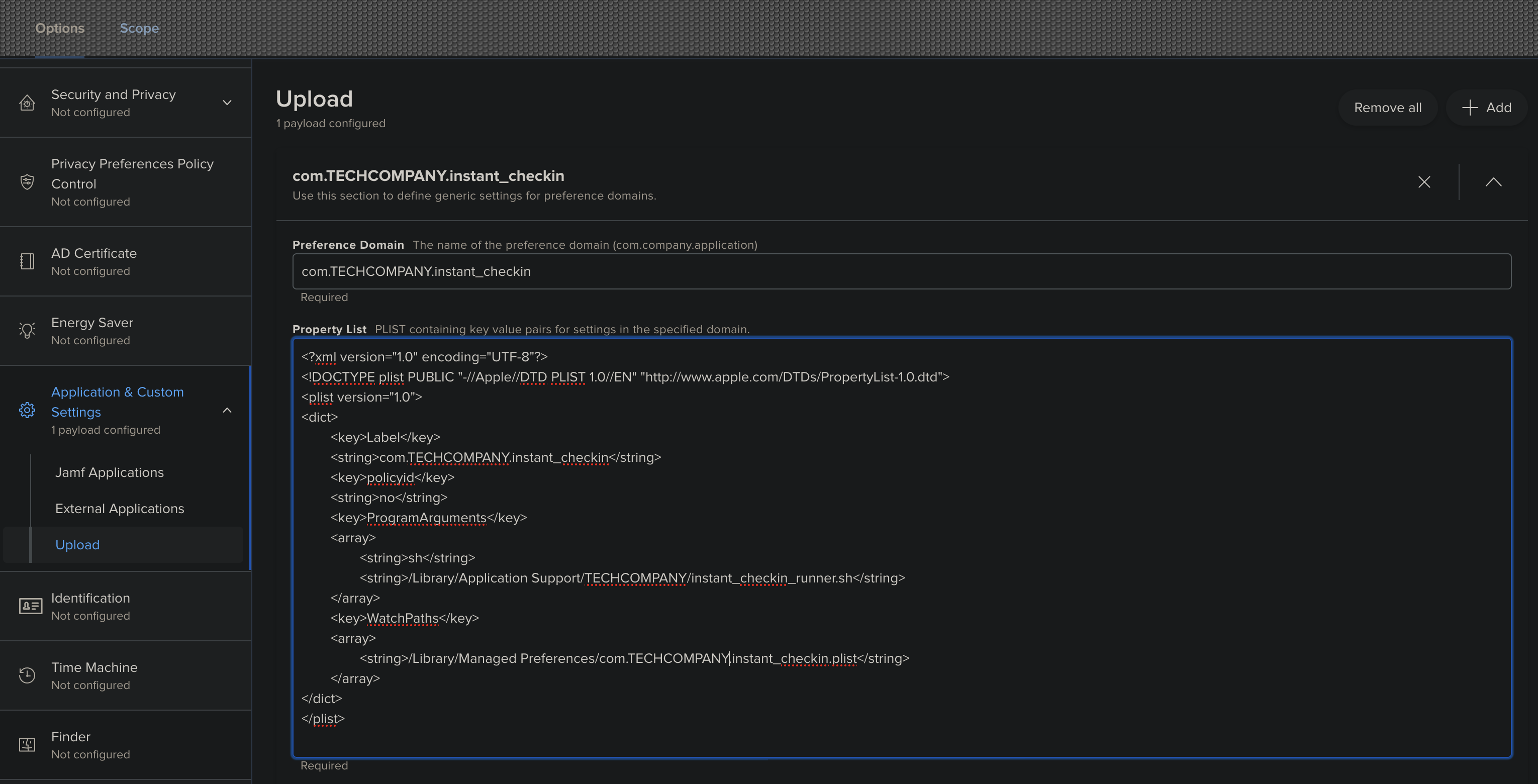
Task: Click the Identification card icon
Action: coord(30,606)
